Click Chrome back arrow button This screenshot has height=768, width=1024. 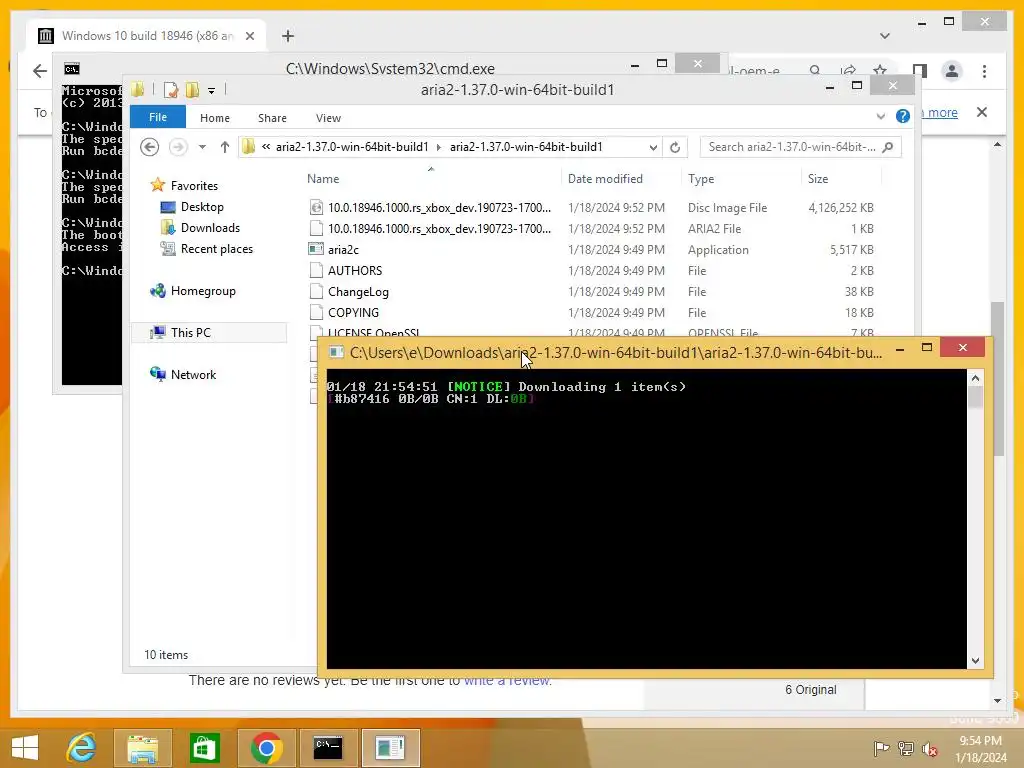click(x=40, y=71)
